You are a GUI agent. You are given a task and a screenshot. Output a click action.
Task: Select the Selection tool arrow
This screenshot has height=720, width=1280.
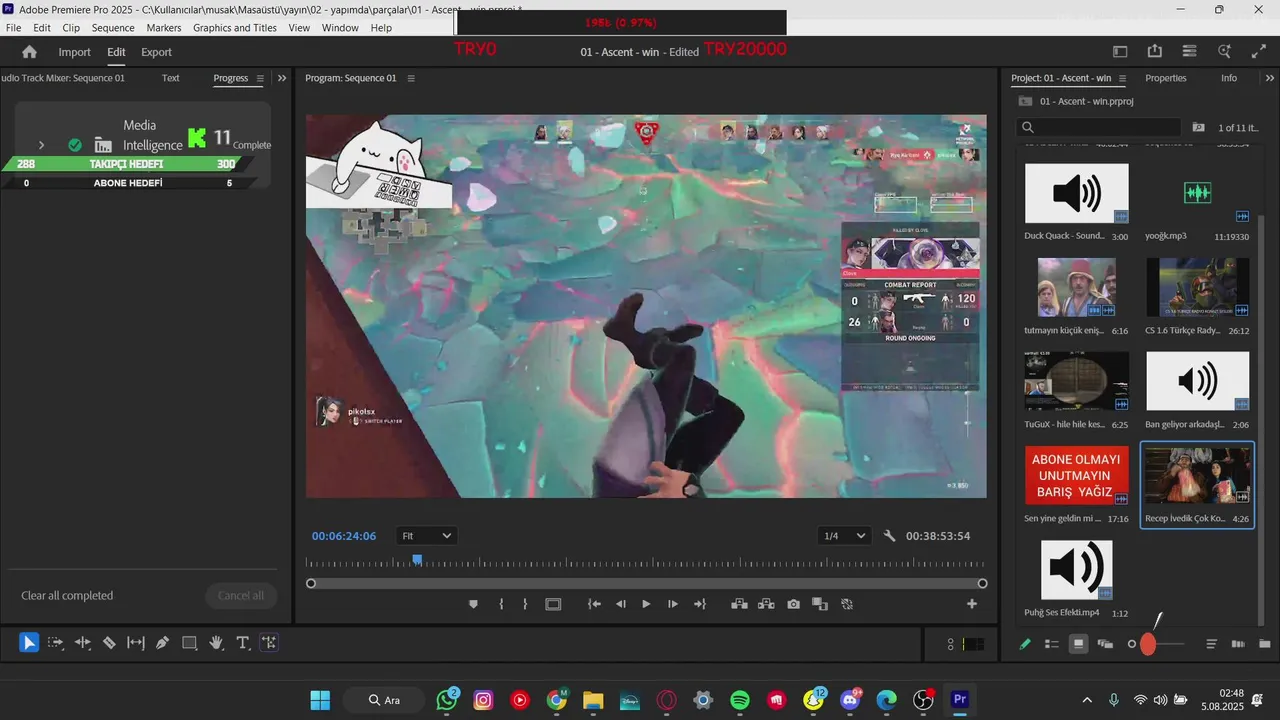tap(29, 643)
